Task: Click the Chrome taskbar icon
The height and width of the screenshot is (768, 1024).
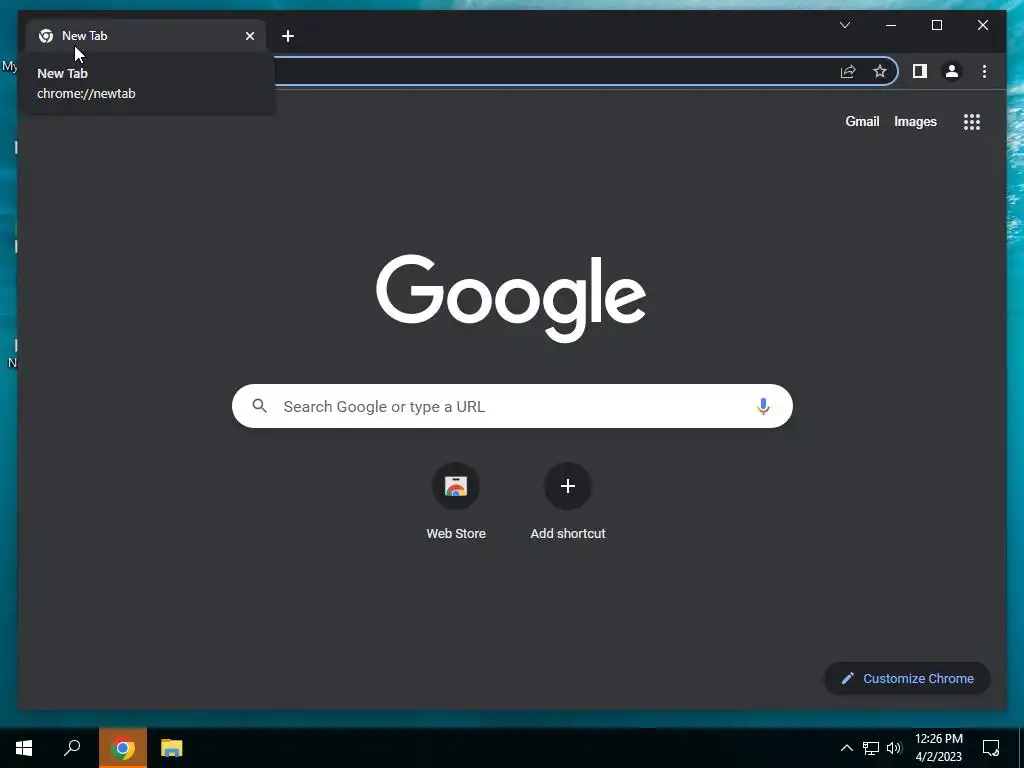Action: [x=123, y=748]
